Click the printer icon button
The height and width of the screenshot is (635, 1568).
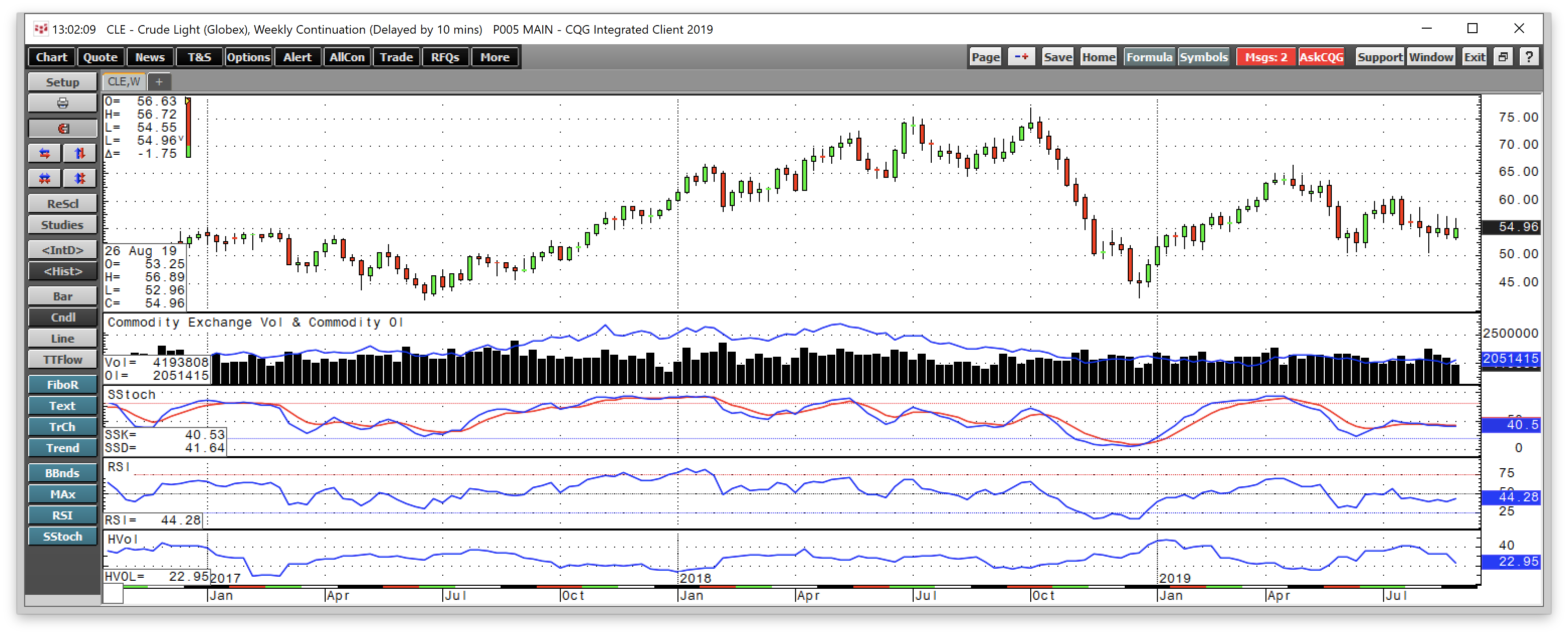click(63, 103)
